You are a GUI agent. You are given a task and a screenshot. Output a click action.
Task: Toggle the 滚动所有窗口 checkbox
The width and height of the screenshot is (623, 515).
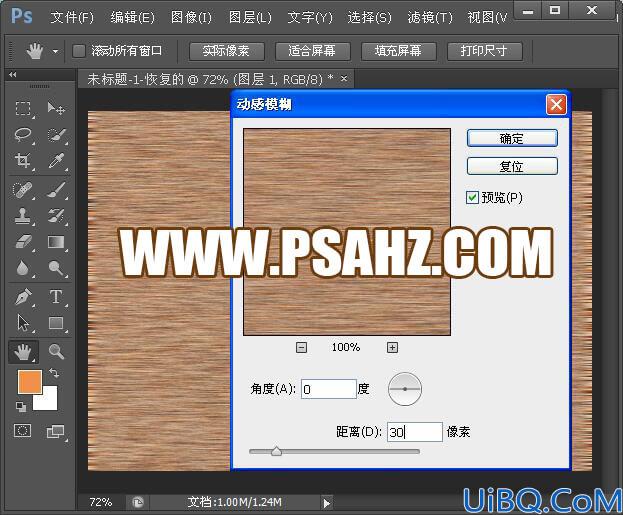click(x=79, y=51)
